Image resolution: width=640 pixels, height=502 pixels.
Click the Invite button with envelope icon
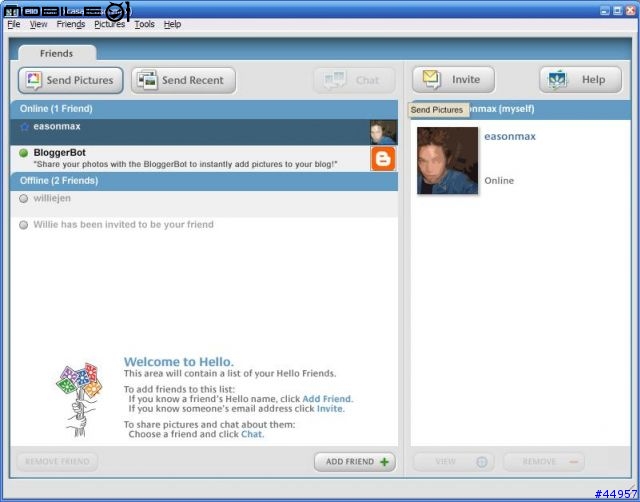453,80
